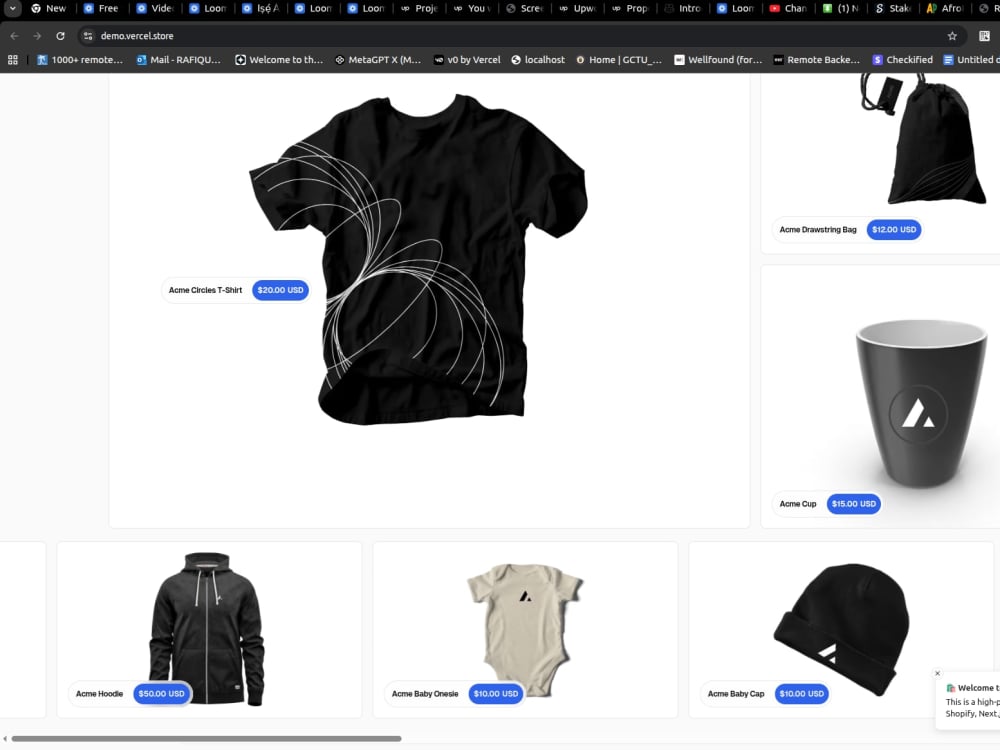
Task: Click the $12.00 USD price badge
Action: click(x=893, y=230)
